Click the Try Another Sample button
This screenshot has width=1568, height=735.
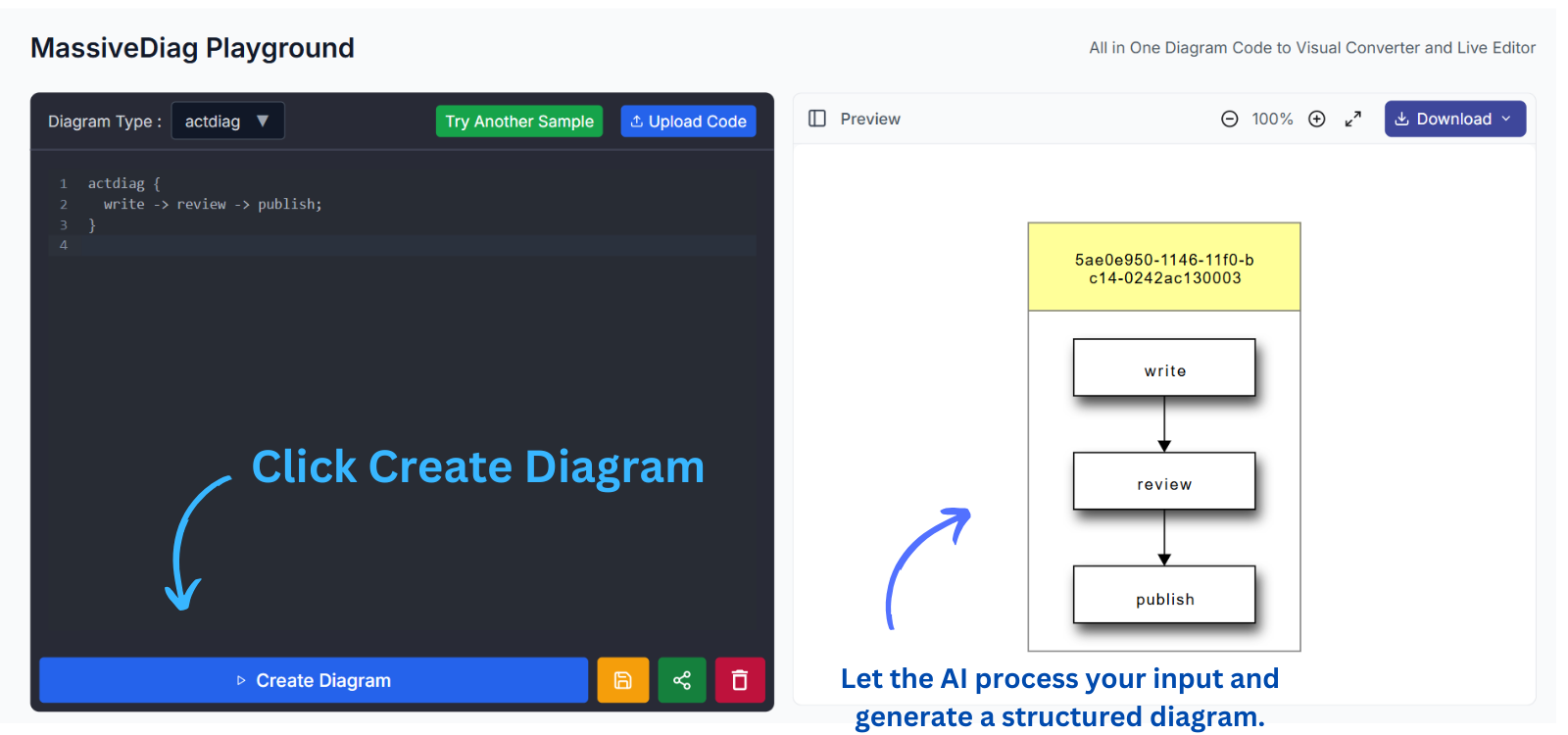[x=519, y=122]
